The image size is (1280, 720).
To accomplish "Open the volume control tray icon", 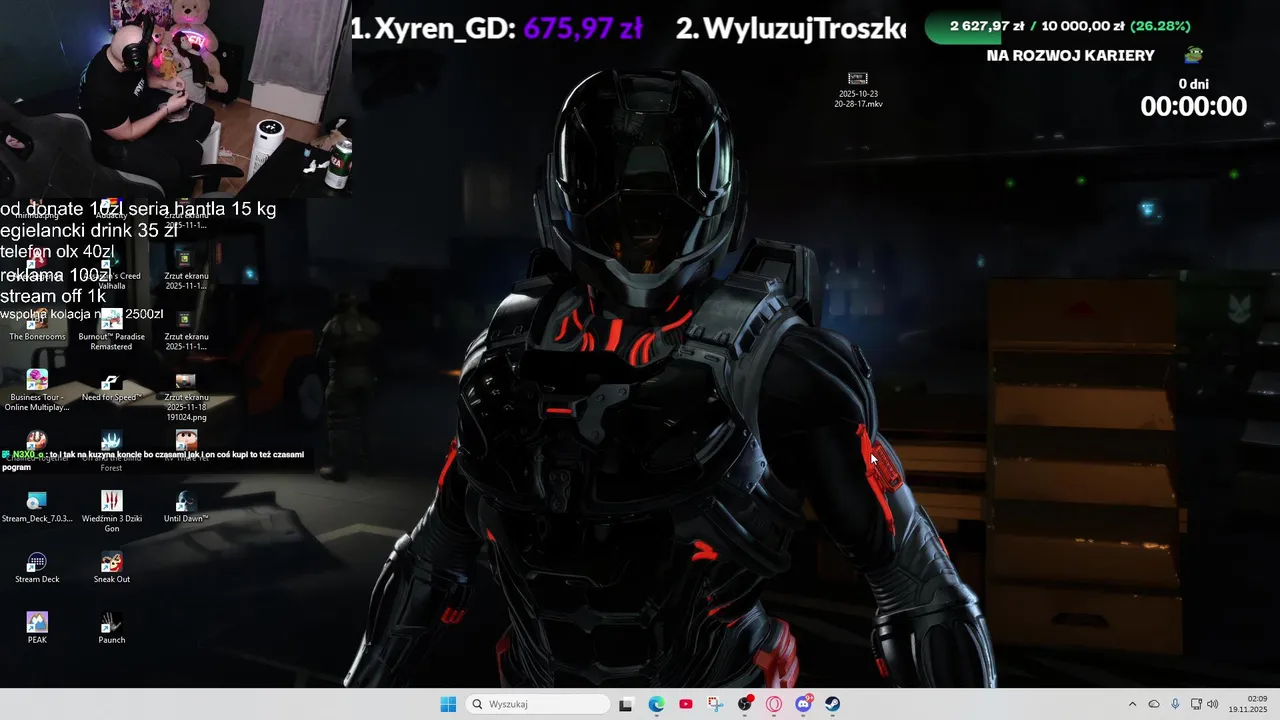I will click(1213, 704).
